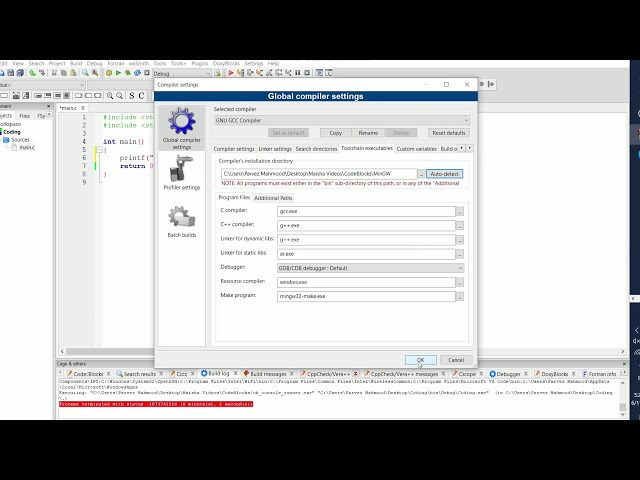The image size is (640, 480).
Task: Click the Step out debug icon
Action: point(269,73)
